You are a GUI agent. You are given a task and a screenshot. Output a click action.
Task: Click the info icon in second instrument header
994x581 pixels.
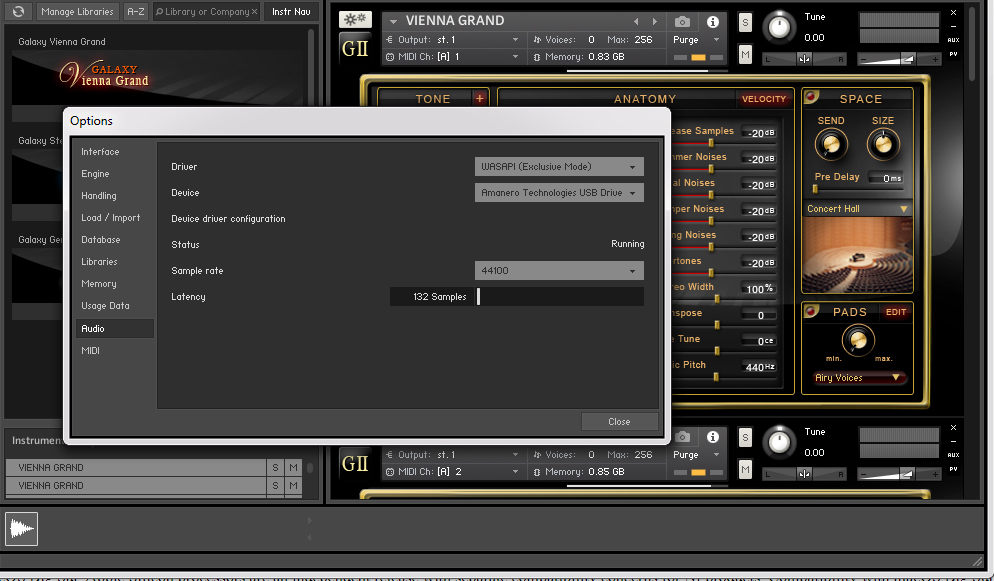713,437
